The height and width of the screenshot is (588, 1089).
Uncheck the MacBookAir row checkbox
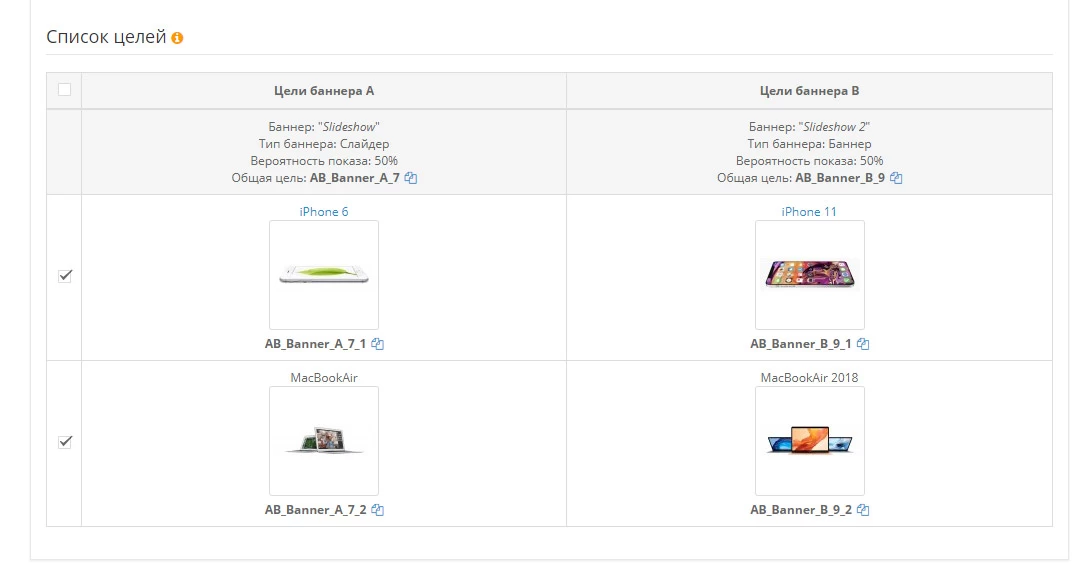[65, 442]
